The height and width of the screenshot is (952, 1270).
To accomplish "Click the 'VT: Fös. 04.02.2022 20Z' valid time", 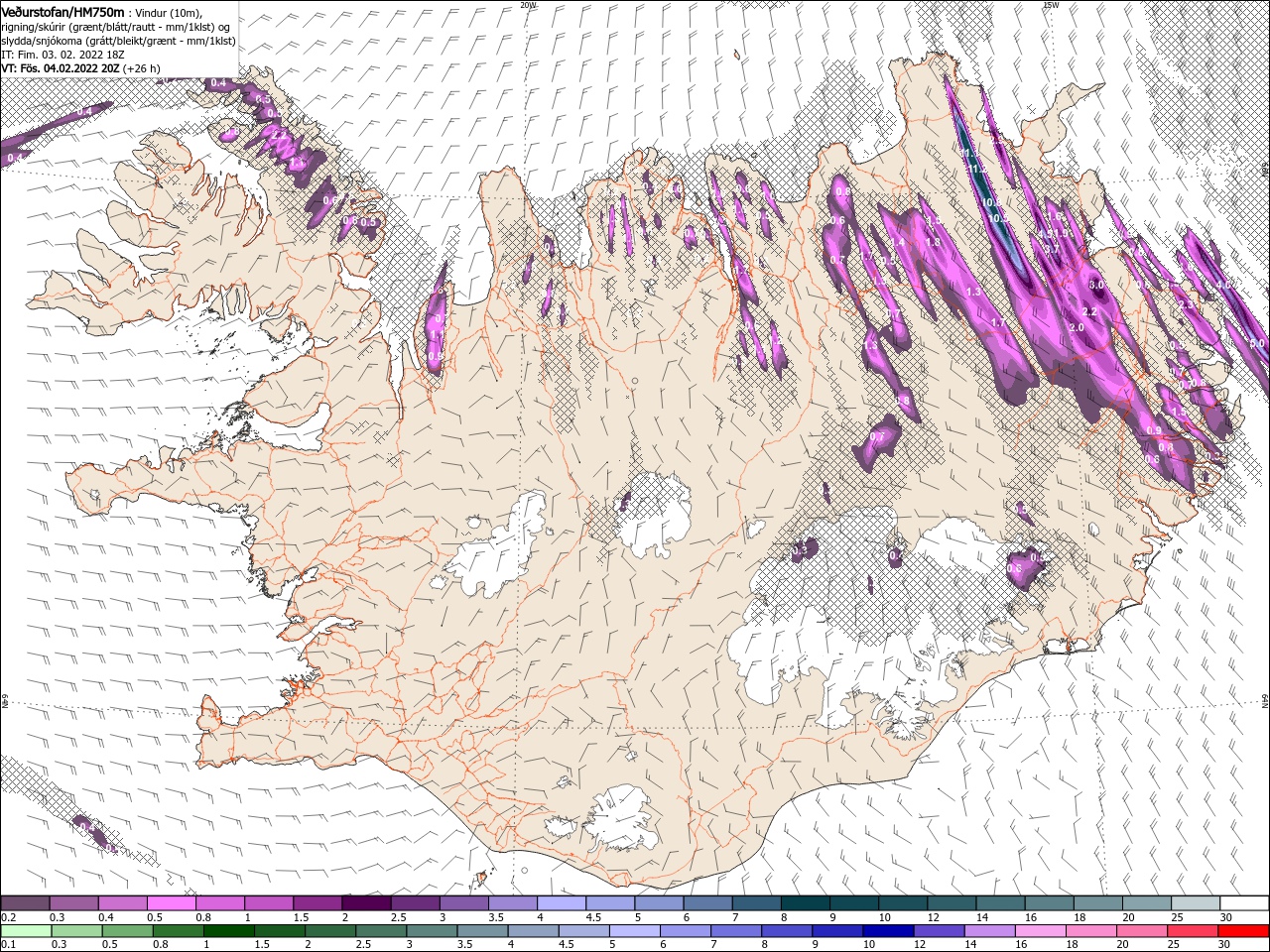I will pos(61,68).
